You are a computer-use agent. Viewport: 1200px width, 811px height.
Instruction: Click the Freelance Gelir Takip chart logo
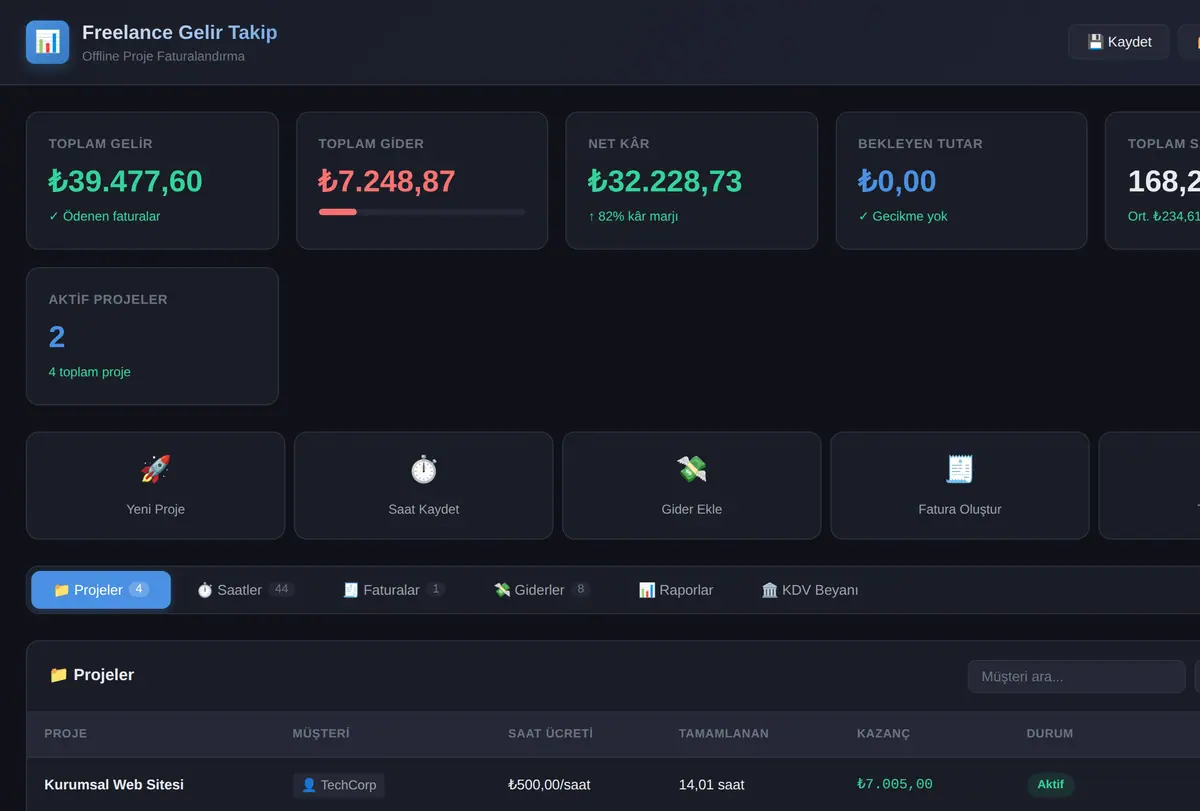click(48, 42)
